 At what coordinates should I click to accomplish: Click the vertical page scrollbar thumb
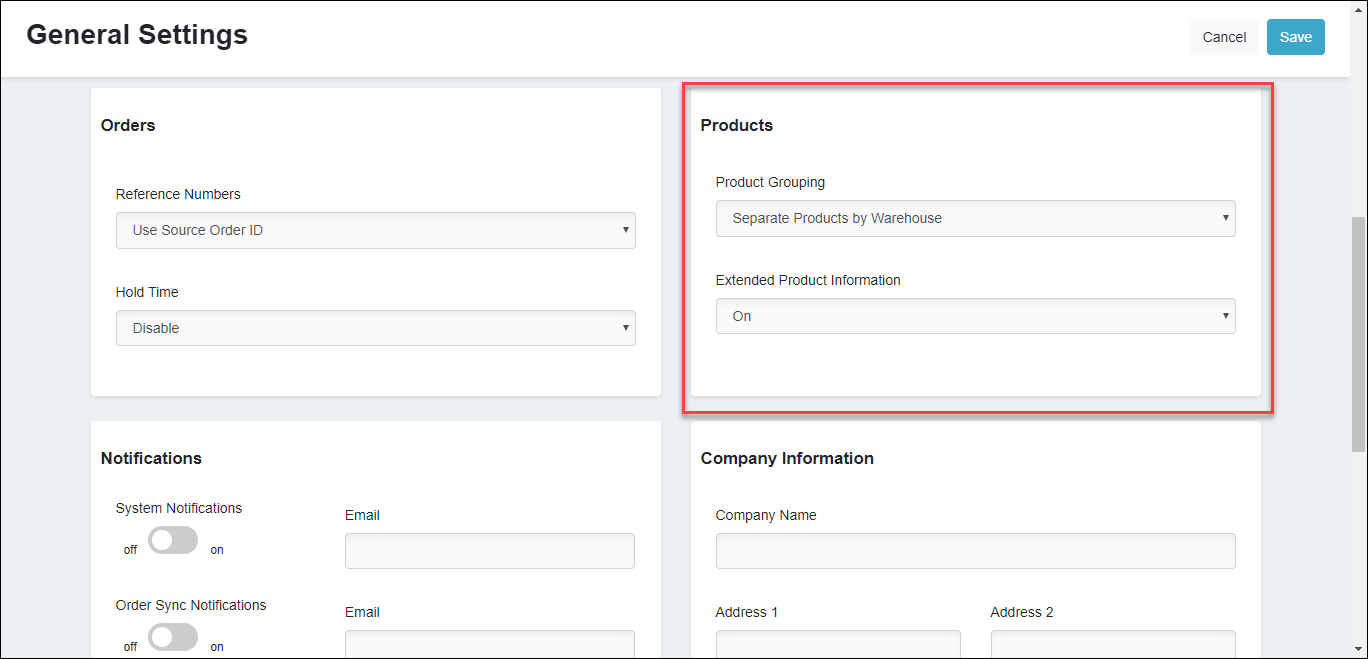pyautogui.click(x=1359, y=330)
